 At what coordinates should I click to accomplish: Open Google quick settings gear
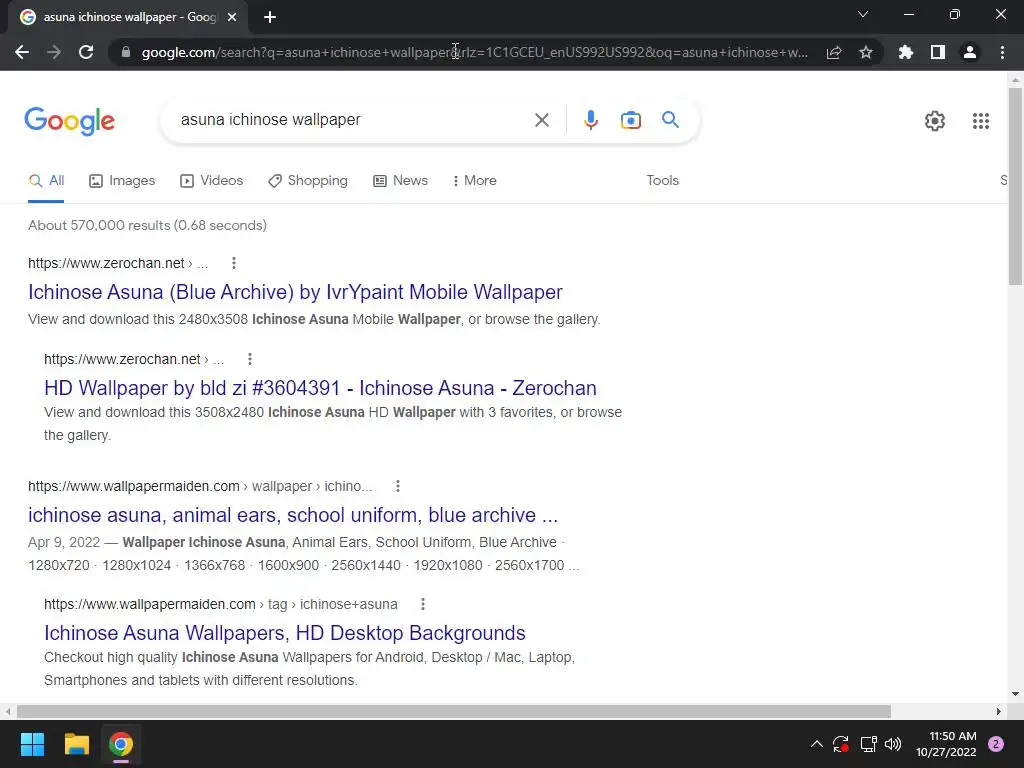click(x=935, y=121)
